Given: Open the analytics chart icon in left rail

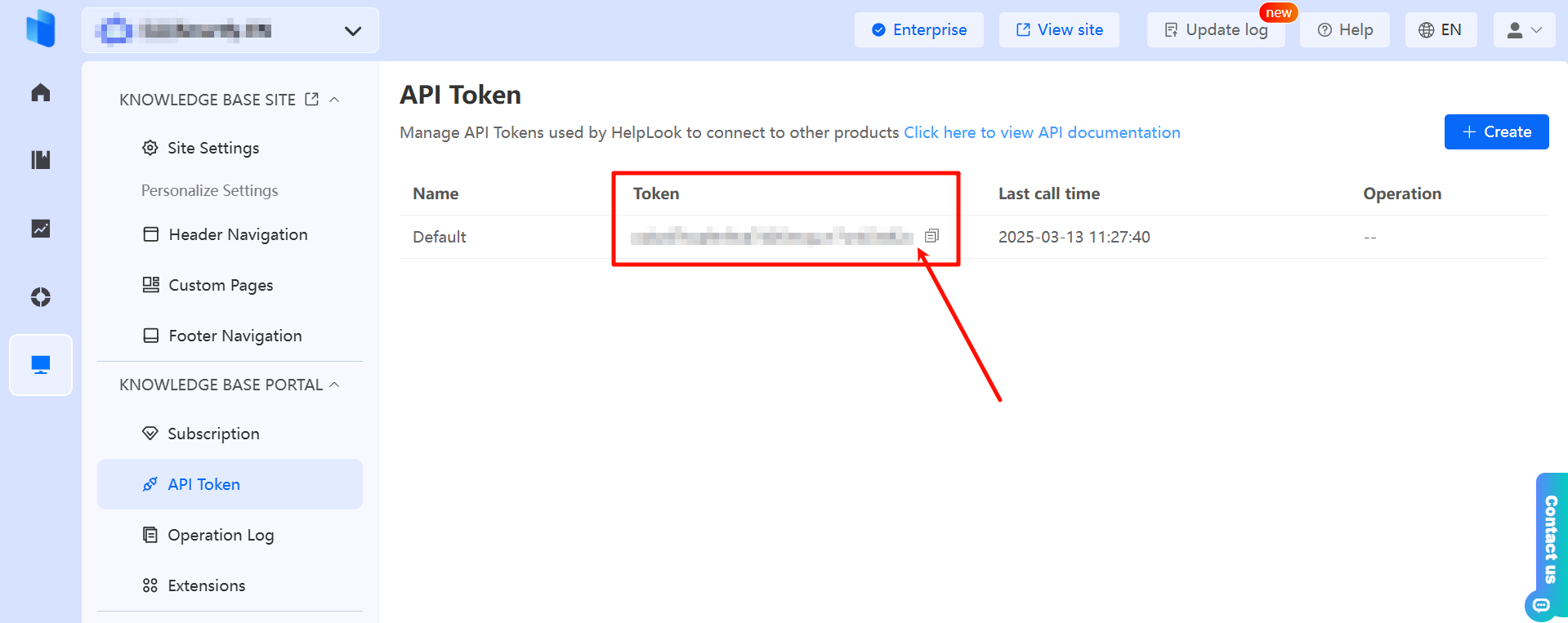Looking at the screenshot, I should [x=41, y=229].
